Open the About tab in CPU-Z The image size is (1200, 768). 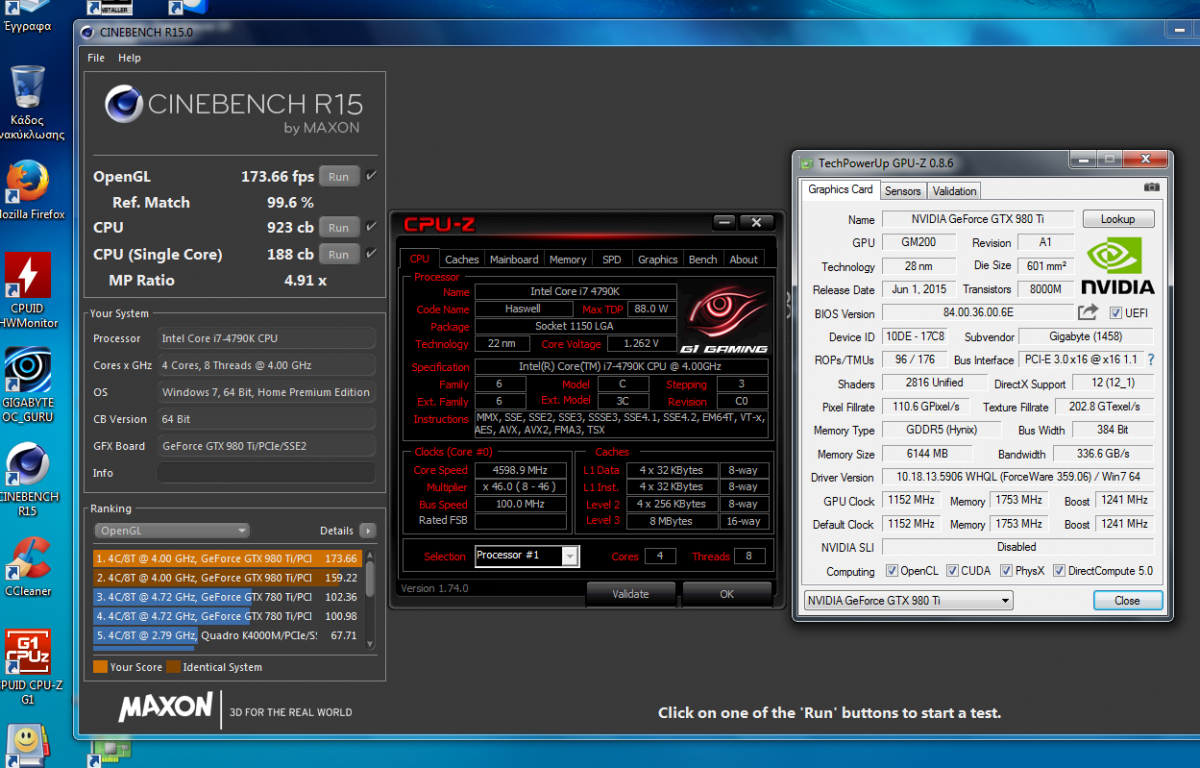(744, 260)
